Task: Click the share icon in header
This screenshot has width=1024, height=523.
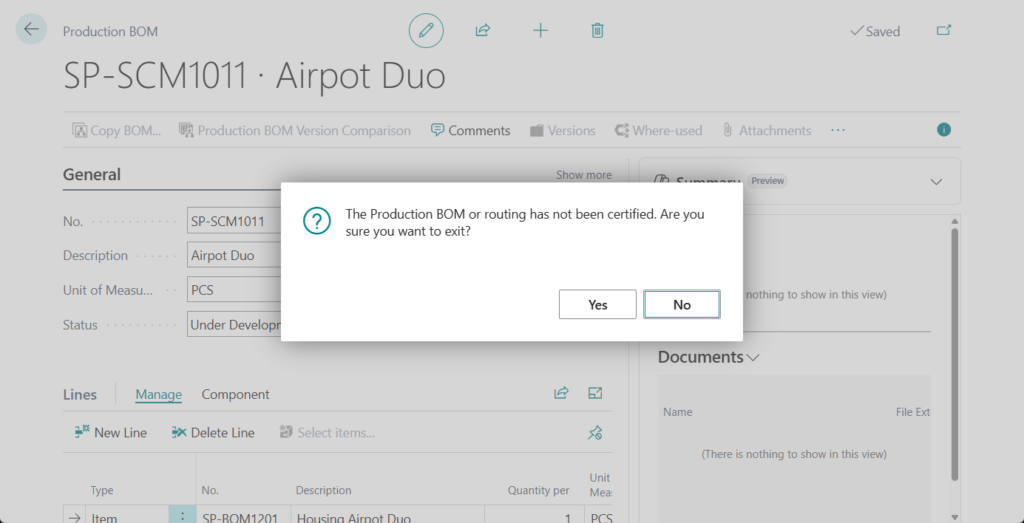Action: [x=483, y=31]
